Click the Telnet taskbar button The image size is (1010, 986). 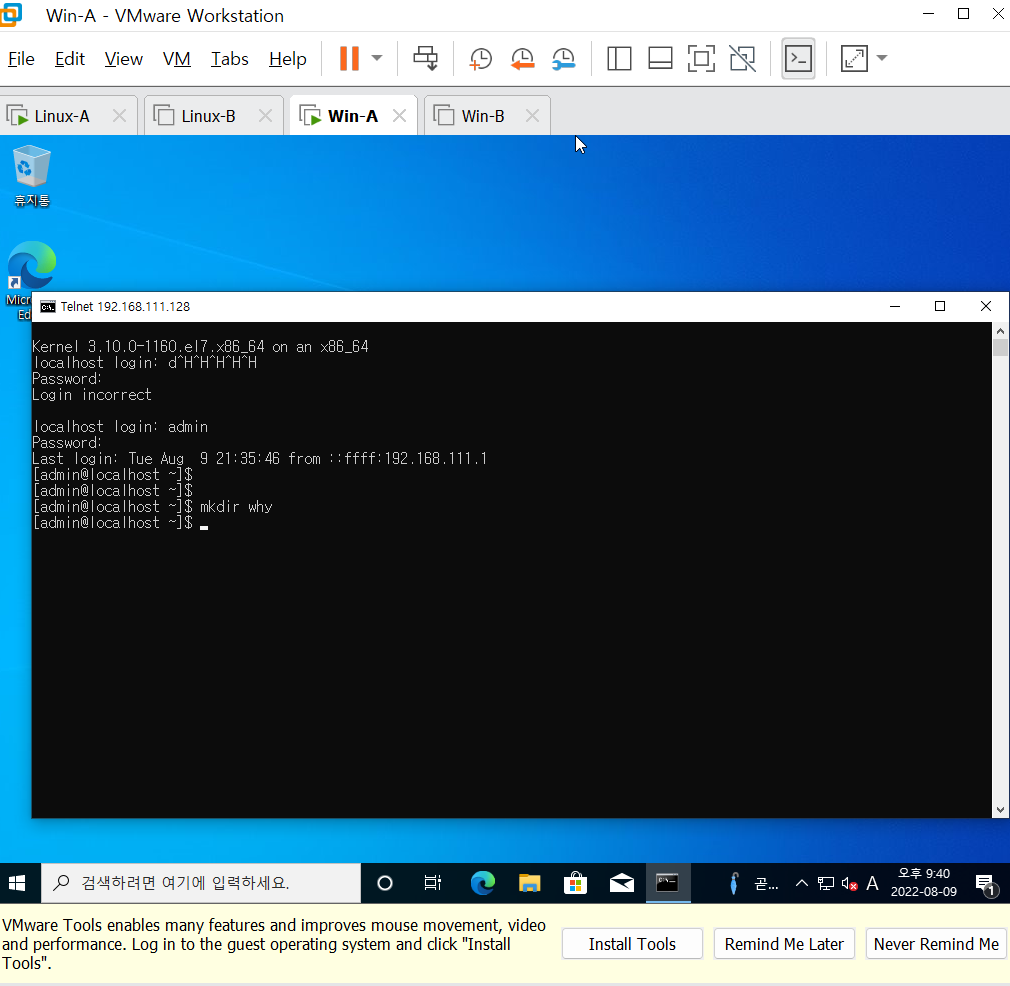(668, 883)
